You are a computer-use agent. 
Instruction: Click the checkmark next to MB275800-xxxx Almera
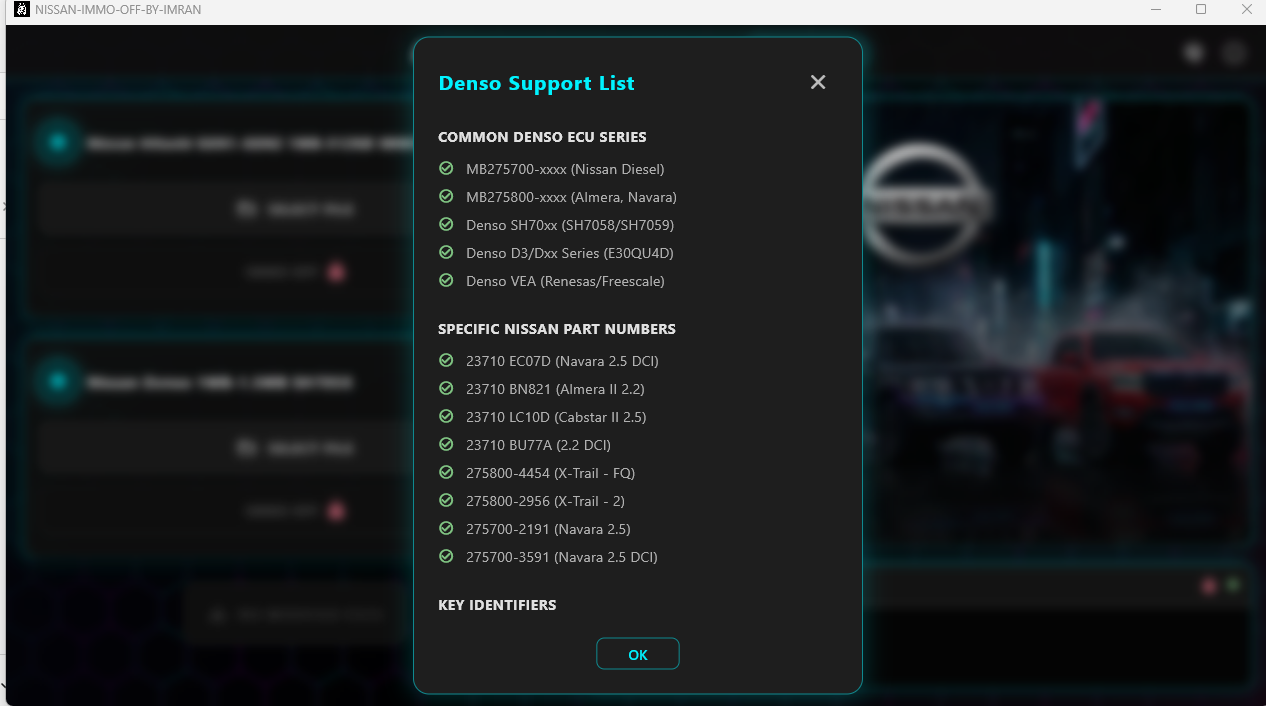[446, 196]
